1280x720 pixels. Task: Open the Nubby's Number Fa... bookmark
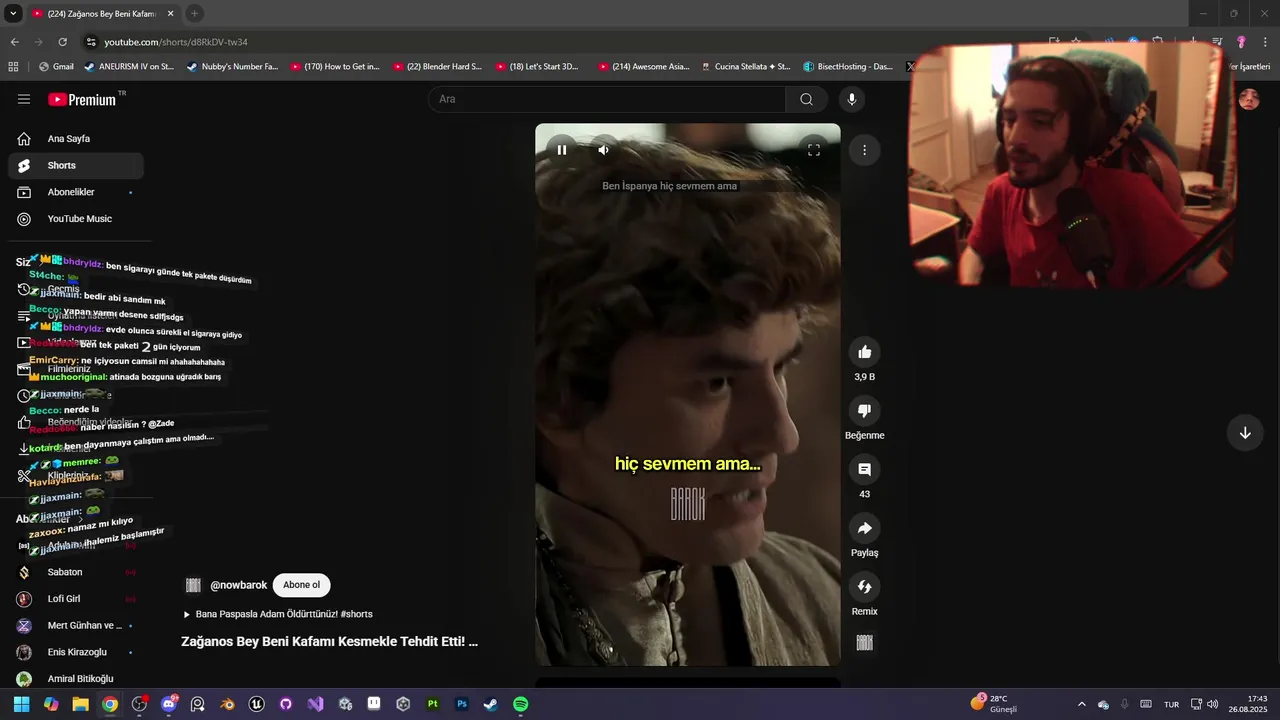(x=232, y=67)
